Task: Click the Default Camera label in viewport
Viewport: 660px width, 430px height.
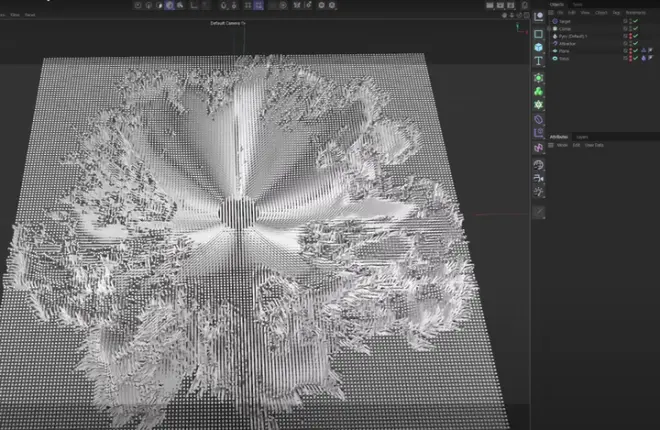Action: [228, 23]
